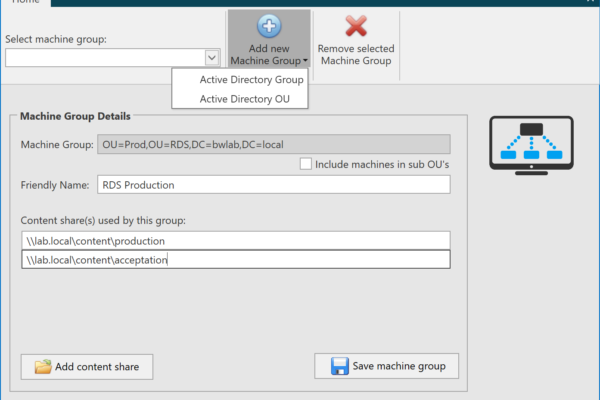Click the Machine Group: label
The image size is (600, 400).
[x=57, y=144]
